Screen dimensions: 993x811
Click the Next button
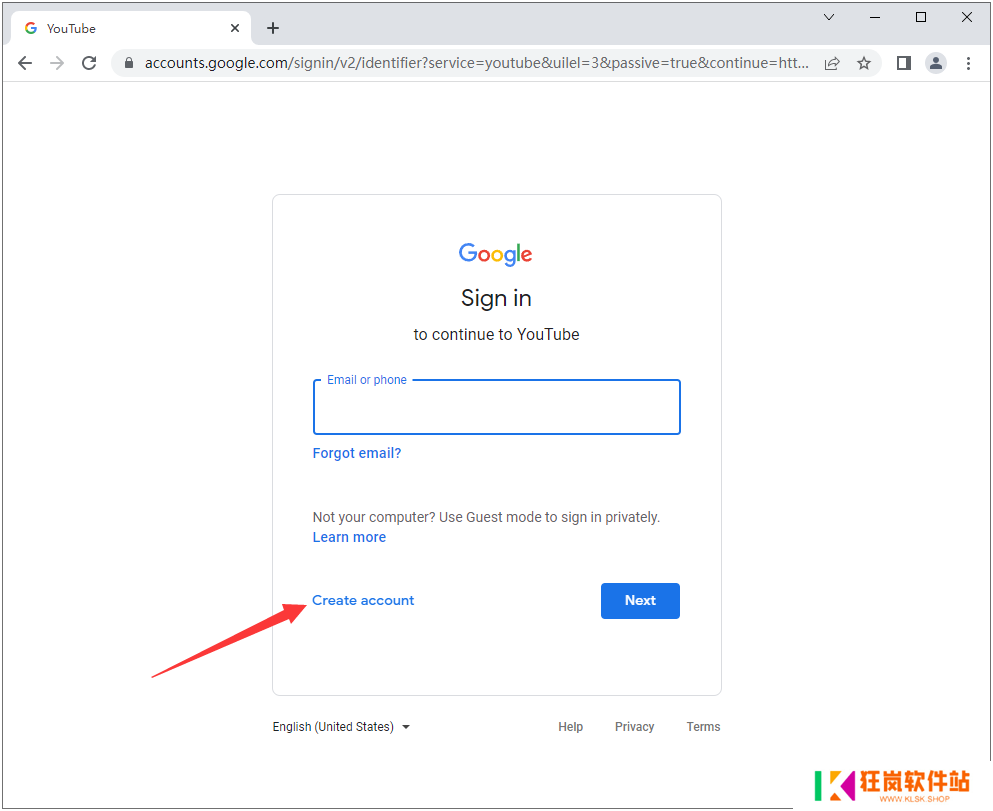point(640,601)
